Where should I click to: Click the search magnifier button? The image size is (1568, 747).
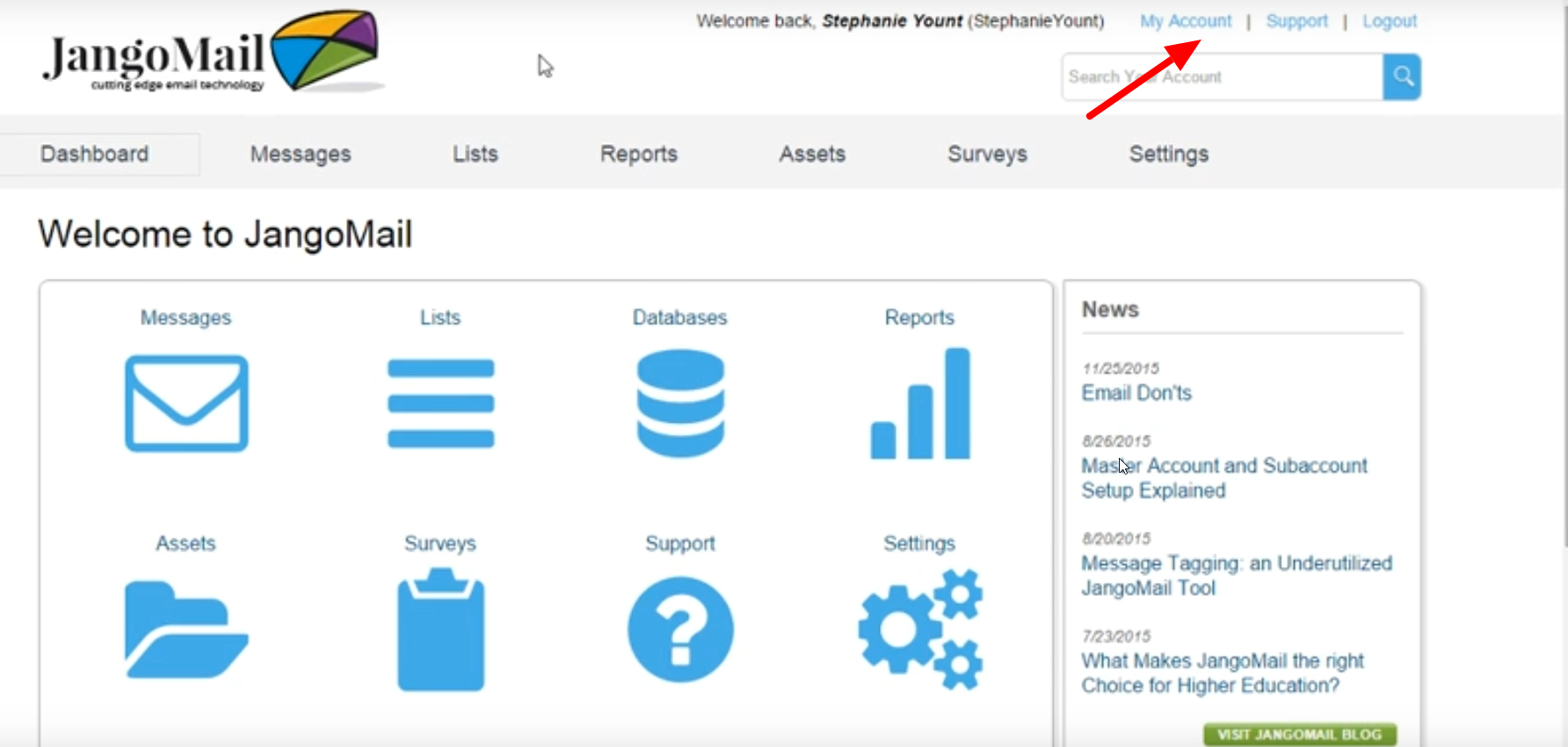1402,76
